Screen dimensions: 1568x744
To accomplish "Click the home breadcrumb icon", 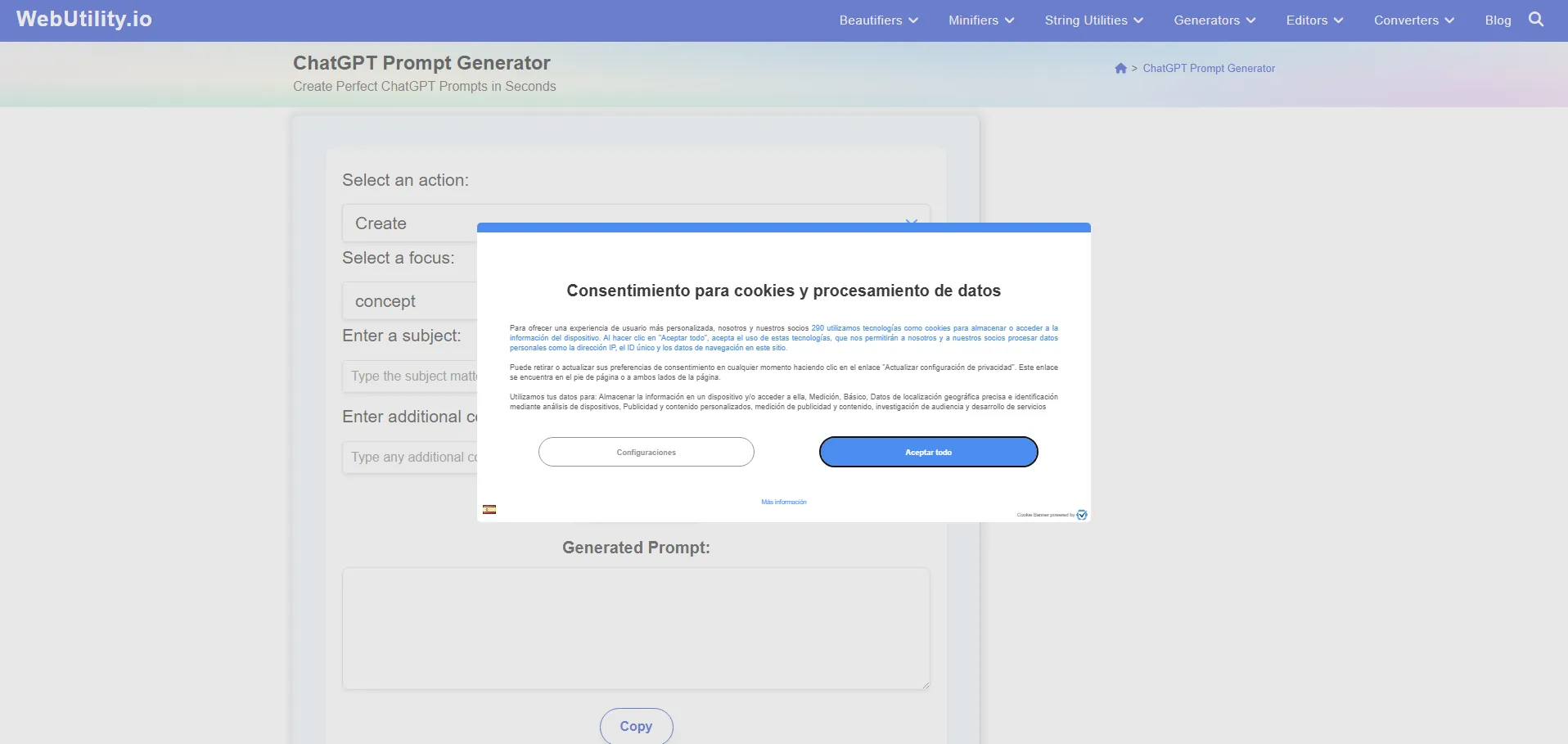I will point(1120,69).
